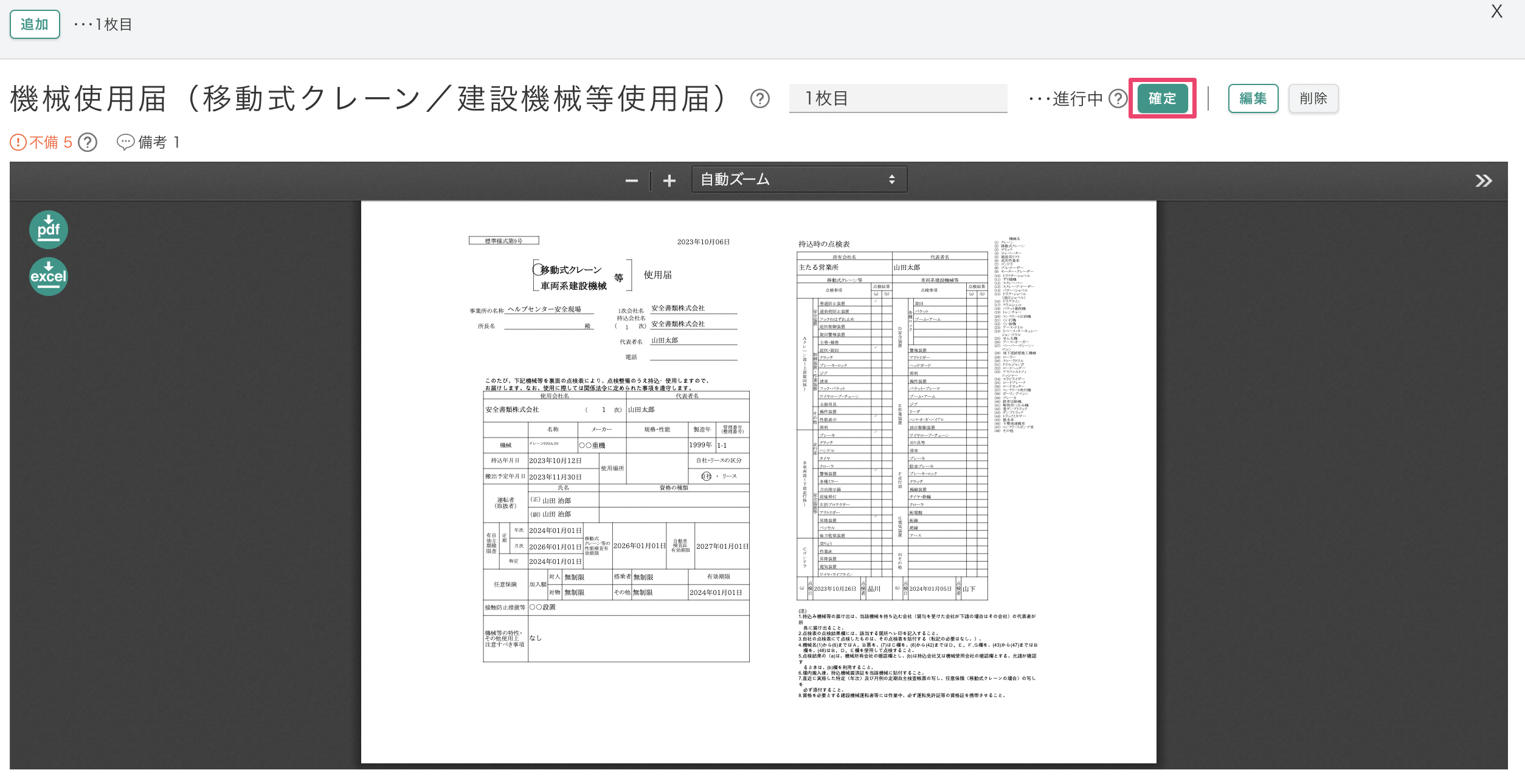Screen dimensions: 1525x784
Task: Close the dialog with X
Action: pyautogui.click(x=1496, y=12)
